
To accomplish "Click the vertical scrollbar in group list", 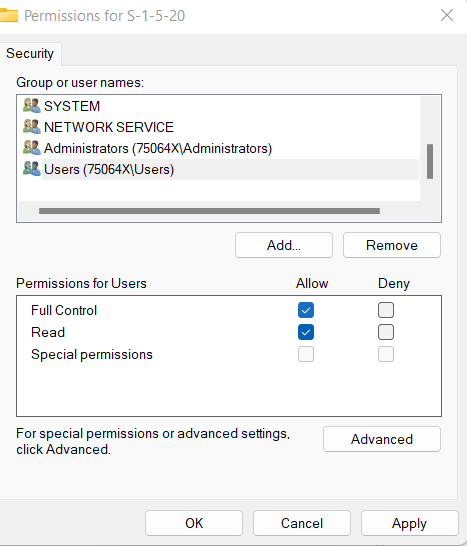I will point(430,161).
